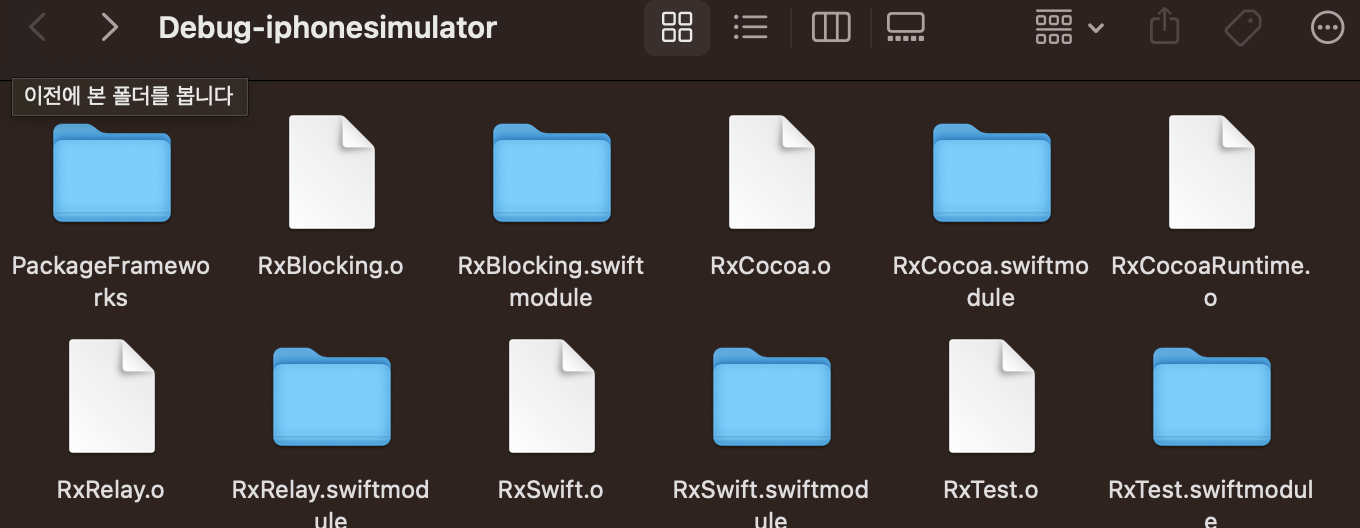Switch to column view
The height and width of the screenshot is (528, 1360).
point(831,28)
